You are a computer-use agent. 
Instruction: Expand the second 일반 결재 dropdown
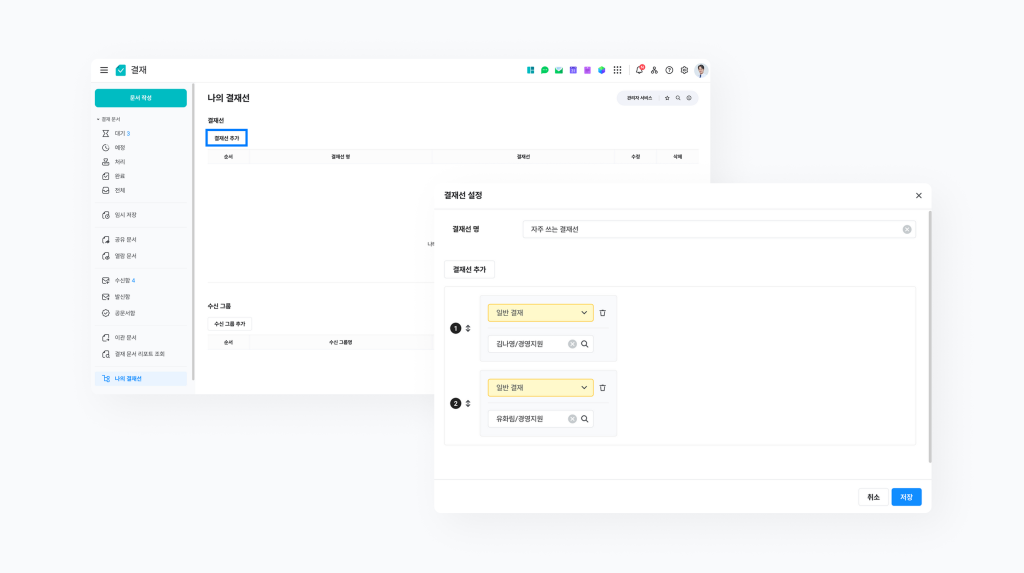(x=540, y=388)
